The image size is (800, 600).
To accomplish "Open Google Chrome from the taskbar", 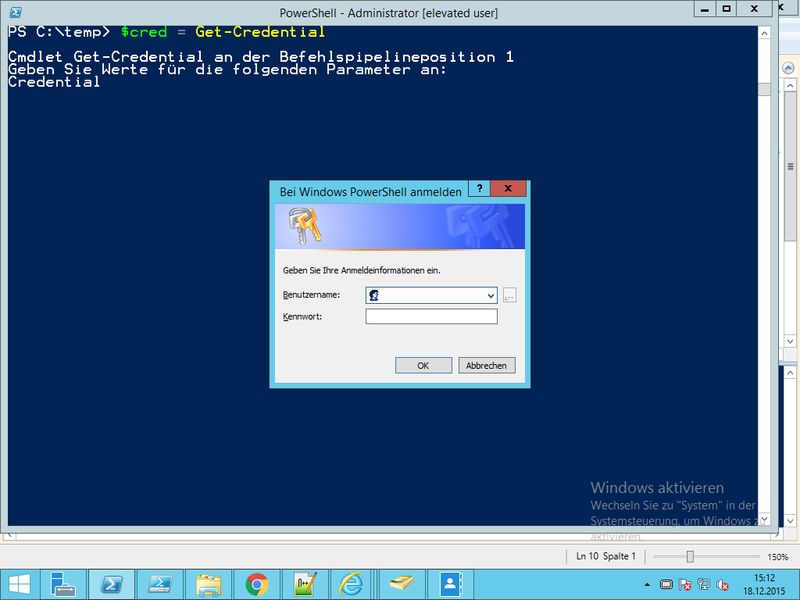I will [x=257, y=585].
